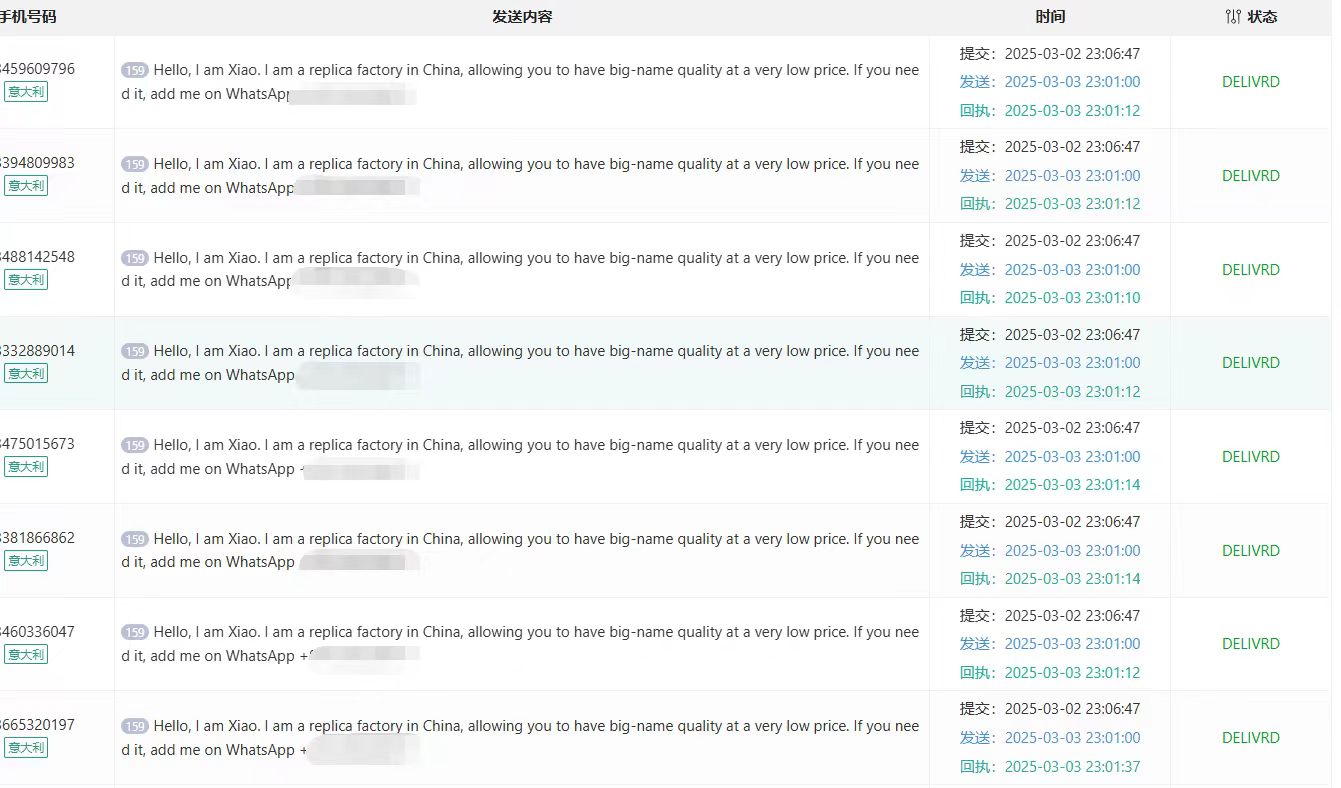The height and width of the screenshot is (788, 1341).
Task: Click the 159 badge in row ending 394809983
Action: coord(135,165)
